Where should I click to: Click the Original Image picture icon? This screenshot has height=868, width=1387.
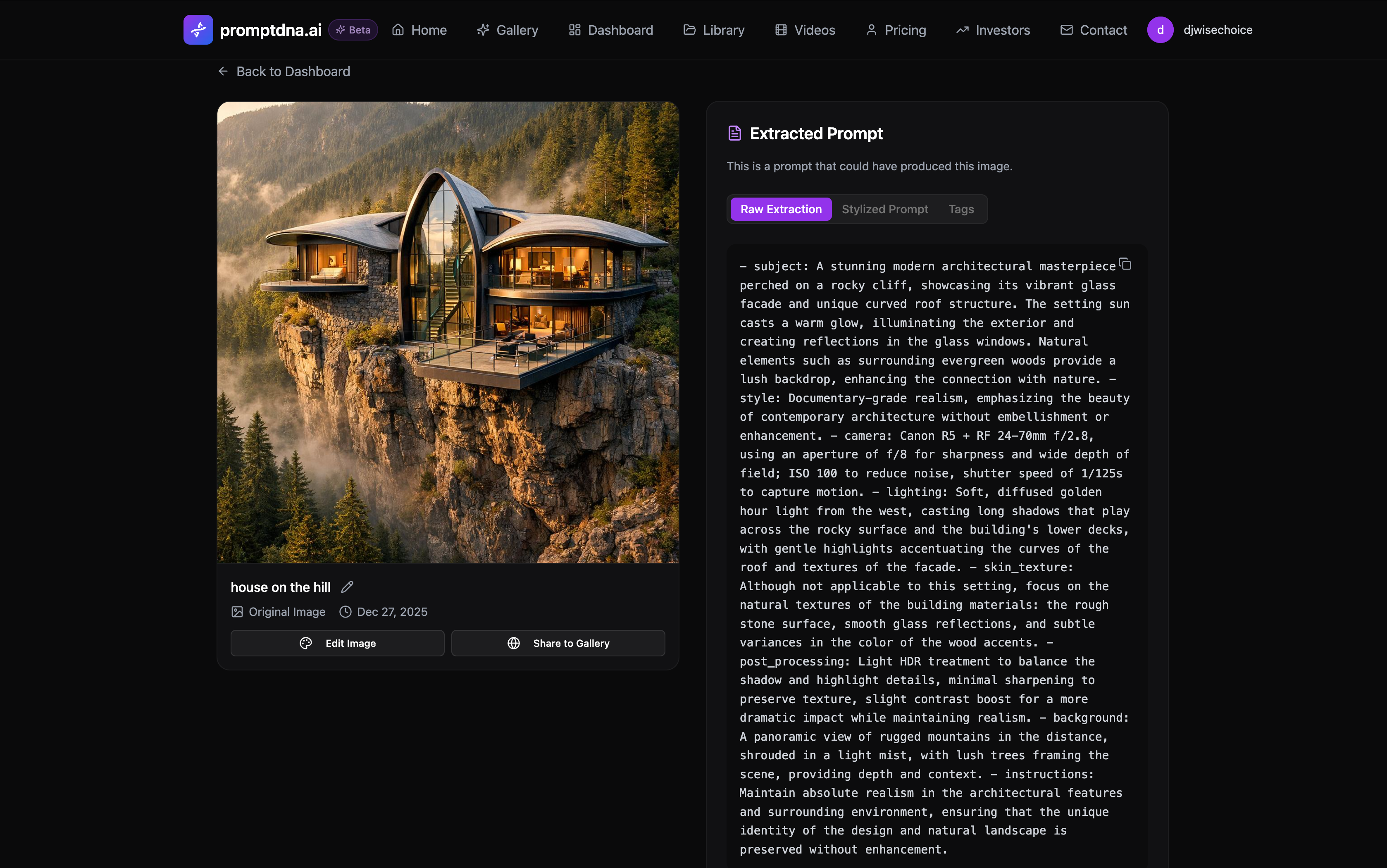[237, 612]
